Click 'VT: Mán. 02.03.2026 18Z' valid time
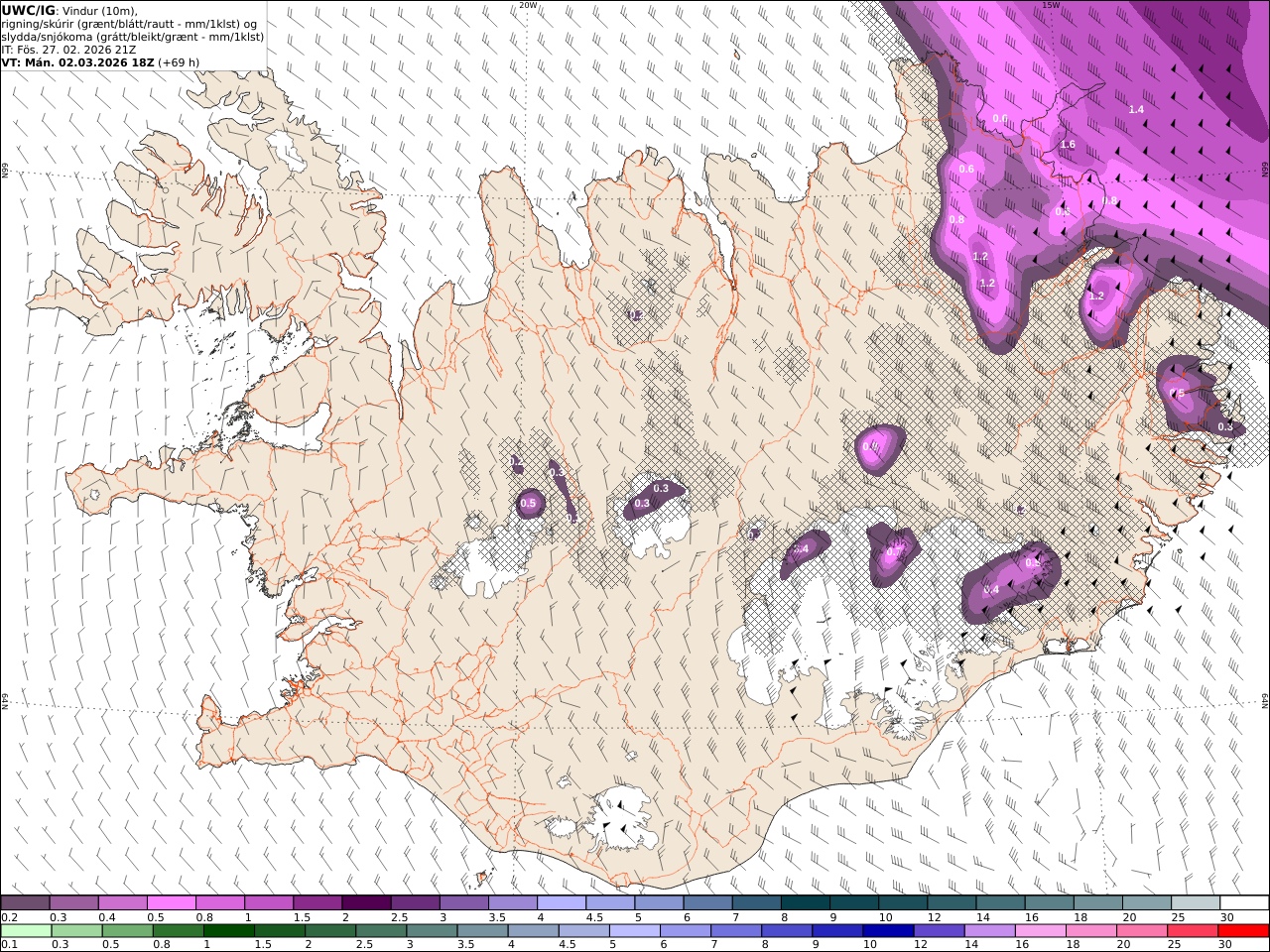Viewport: 1270px width, 952px height. click(77, 61)
